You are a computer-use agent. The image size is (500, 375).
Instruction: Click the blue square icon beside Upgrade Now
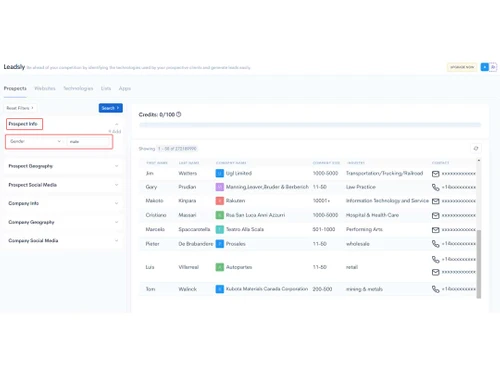point(484,67)
